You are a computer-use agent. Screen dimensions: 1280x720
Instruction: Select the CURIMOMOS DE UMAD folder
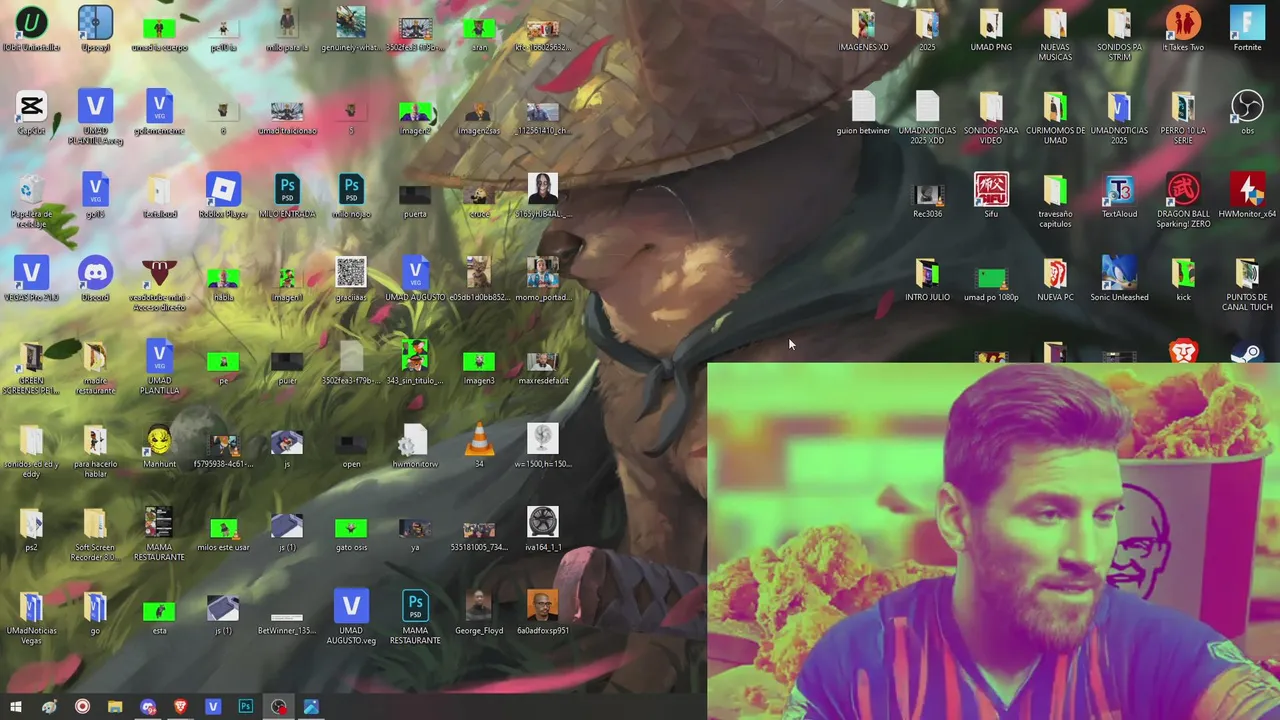(x=1055, y=118)
